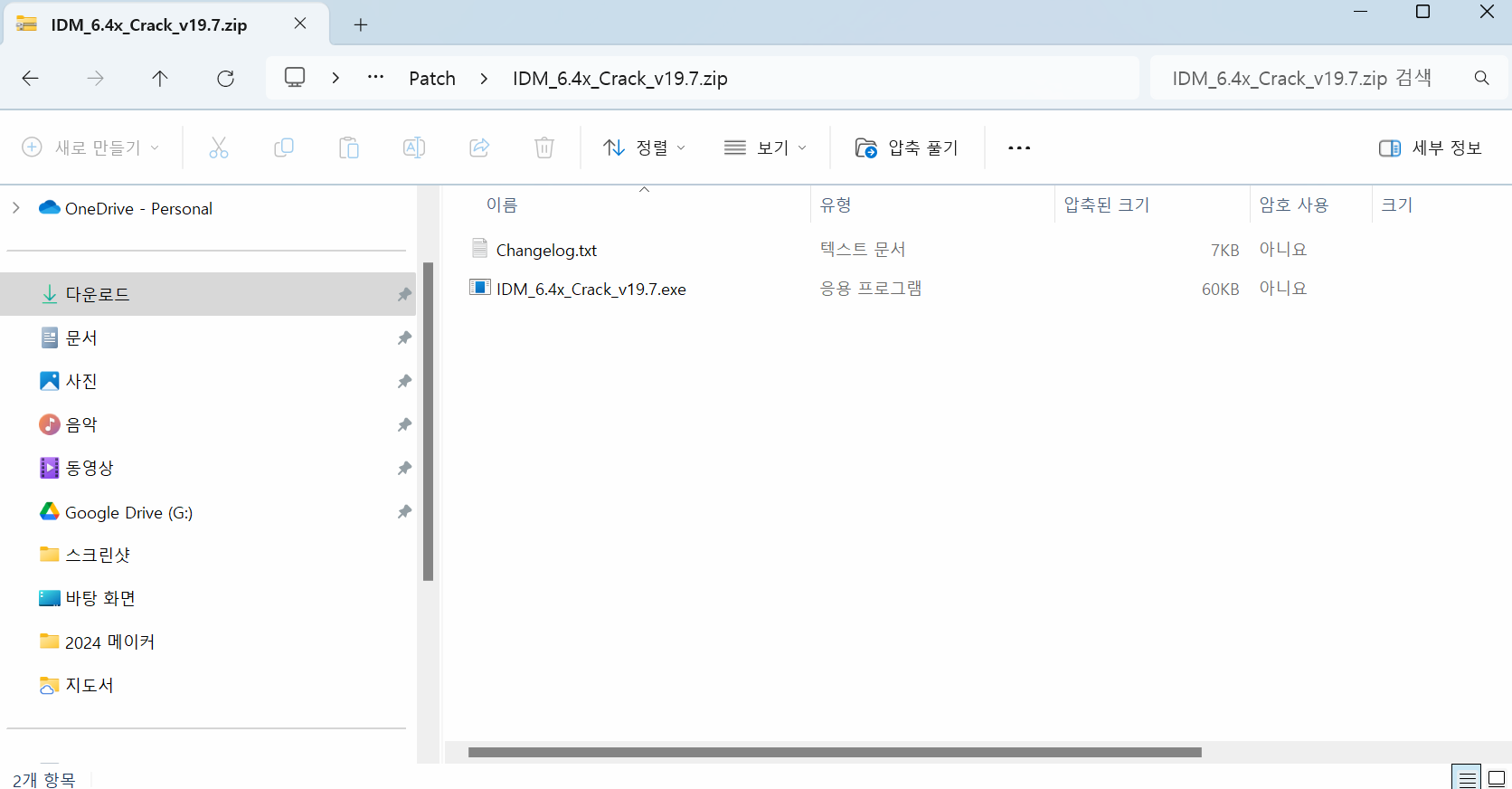Open the 새로 만들기 new item menu
The height and width of the screenshot is (789, 1512).
90,147
